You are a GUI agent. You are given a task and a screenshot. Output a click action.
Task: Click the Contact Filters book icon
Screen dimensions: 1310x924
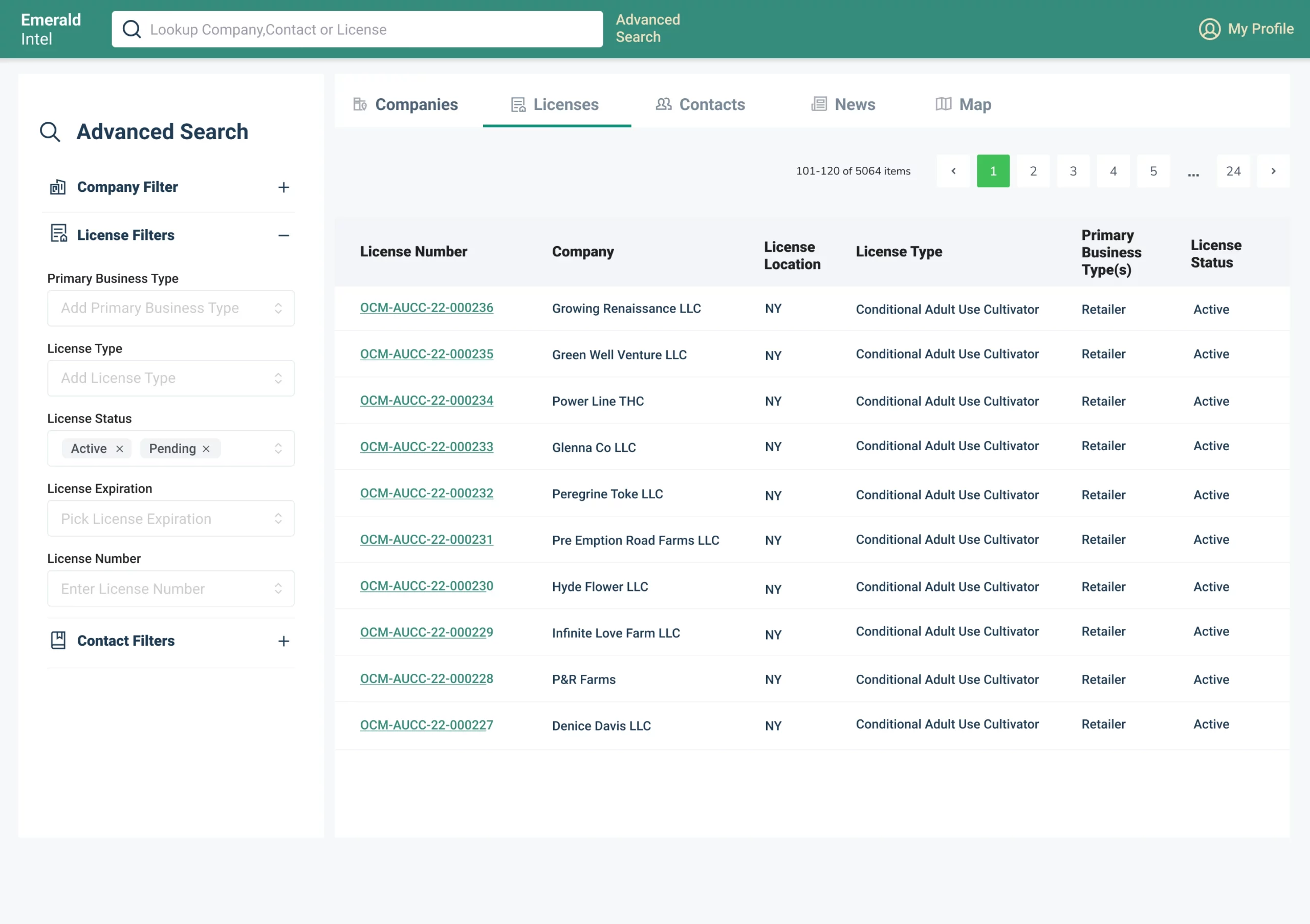pyautogui.click(x=58, y=641)
